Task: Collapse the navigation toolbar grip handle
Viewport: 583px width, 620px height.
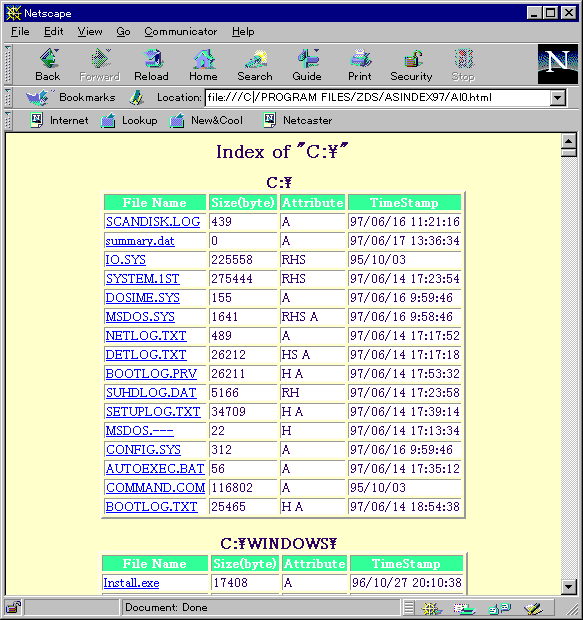Action: (x=8, y=64)
